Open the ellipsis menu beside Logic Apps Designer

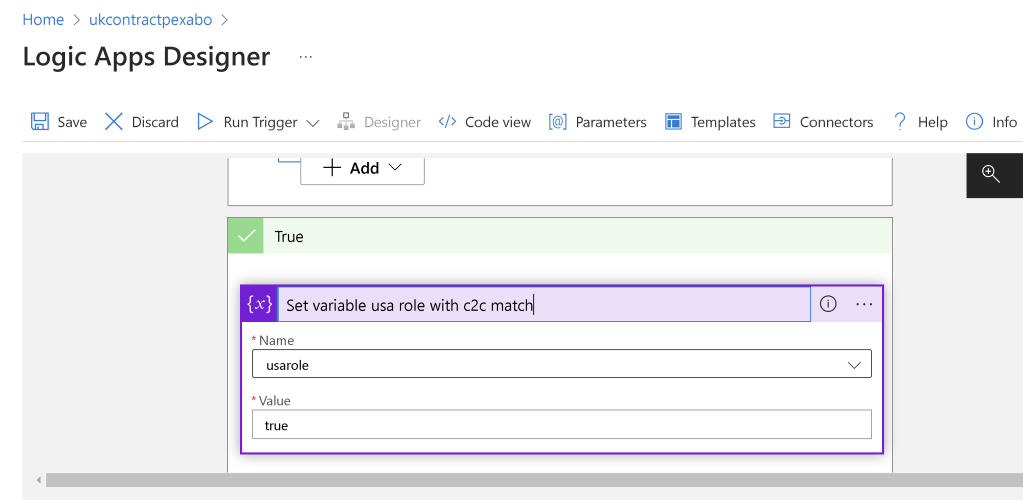pyautogui.click(x=305, y=57)
